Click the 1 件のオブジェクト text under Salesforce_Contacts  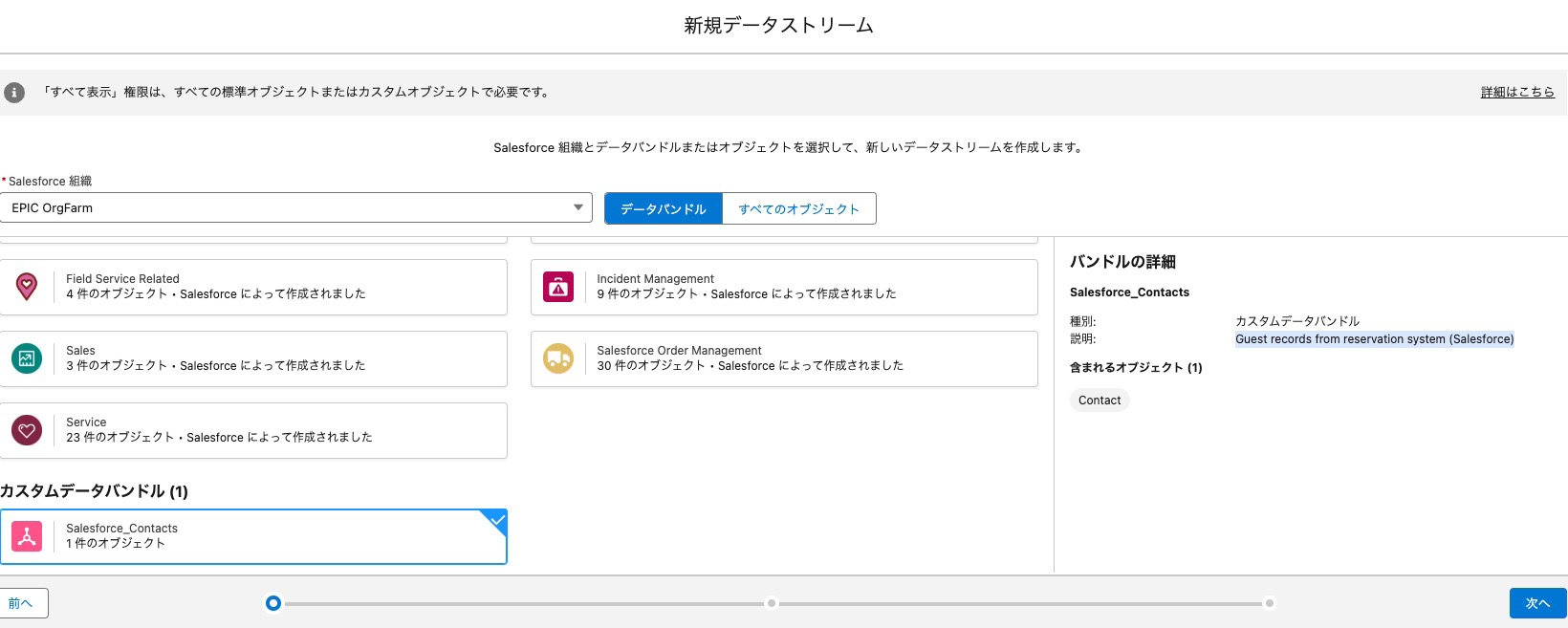(x=116, y=543)
